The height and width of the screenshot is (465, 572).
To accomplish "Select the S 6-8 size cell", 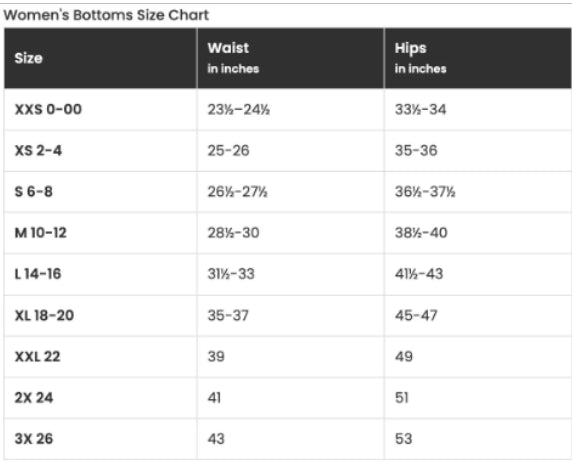I will point(100,192).
